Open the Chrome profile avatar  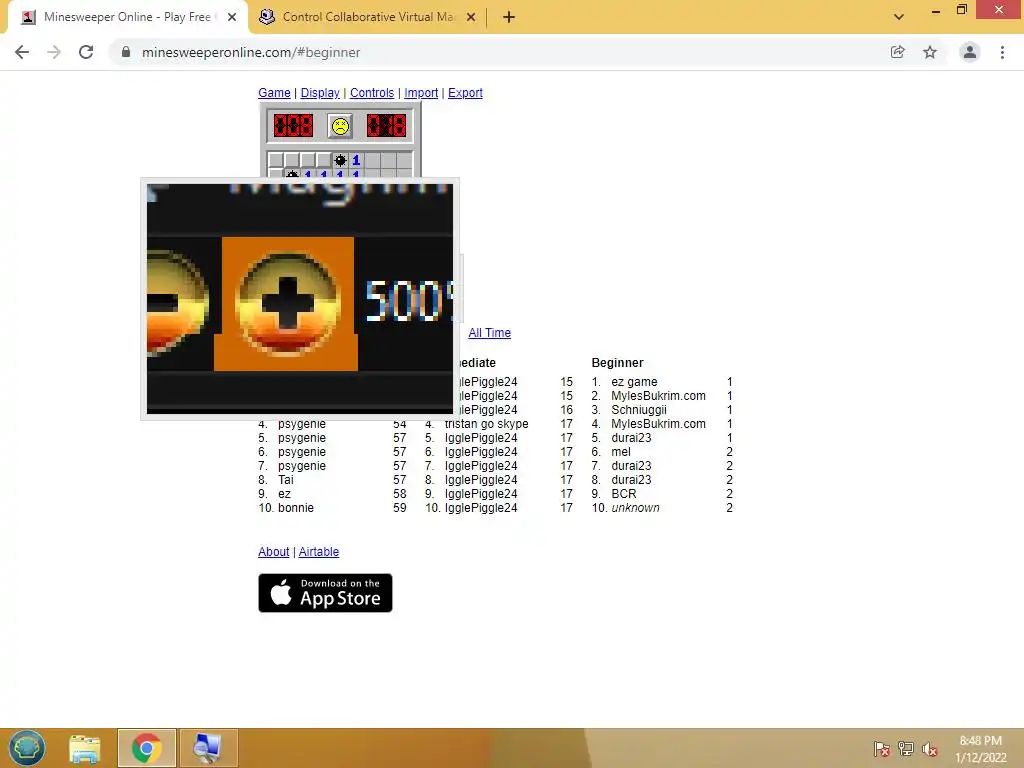click(x=970, y=52)
